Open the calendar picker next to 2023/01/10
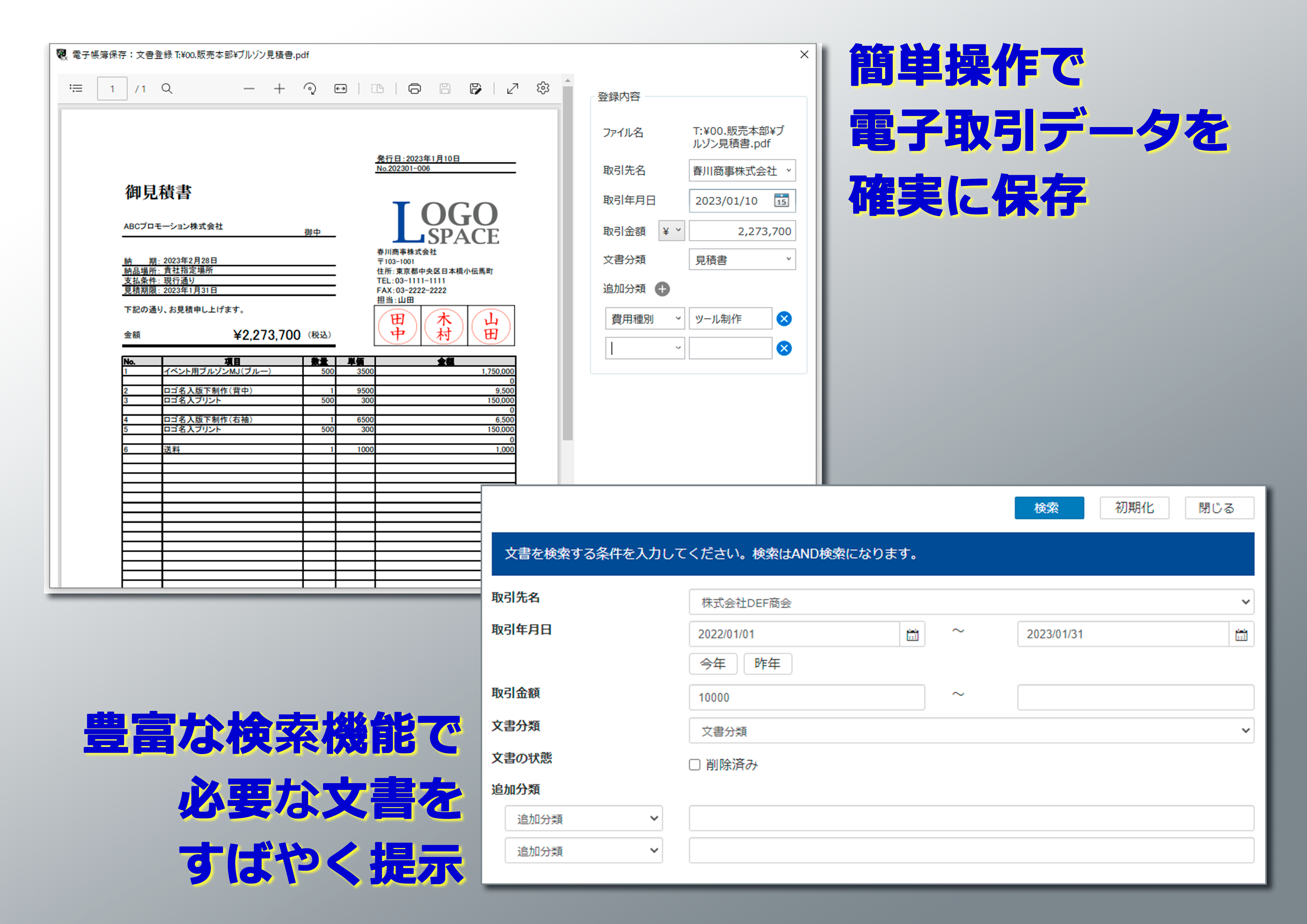 (x=782, y=200)
